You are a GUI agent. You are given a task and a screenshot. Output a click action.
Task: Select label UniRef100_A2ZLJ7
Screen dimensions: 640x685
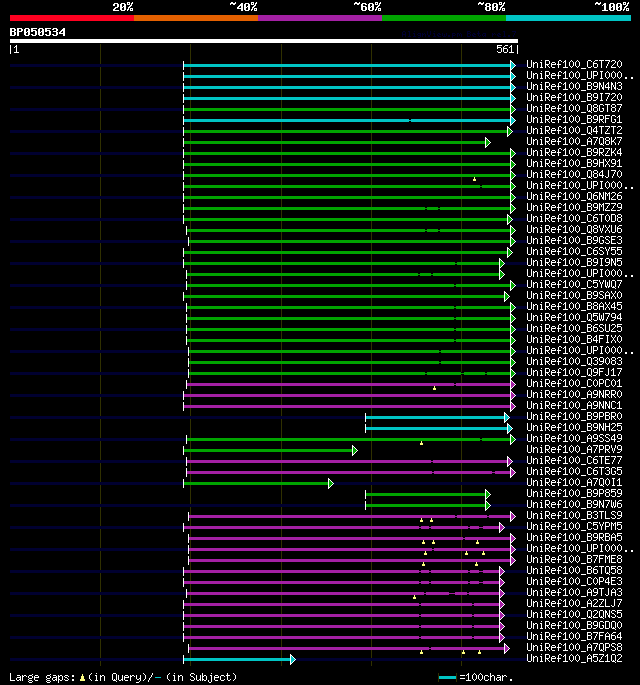pos(574,603)
